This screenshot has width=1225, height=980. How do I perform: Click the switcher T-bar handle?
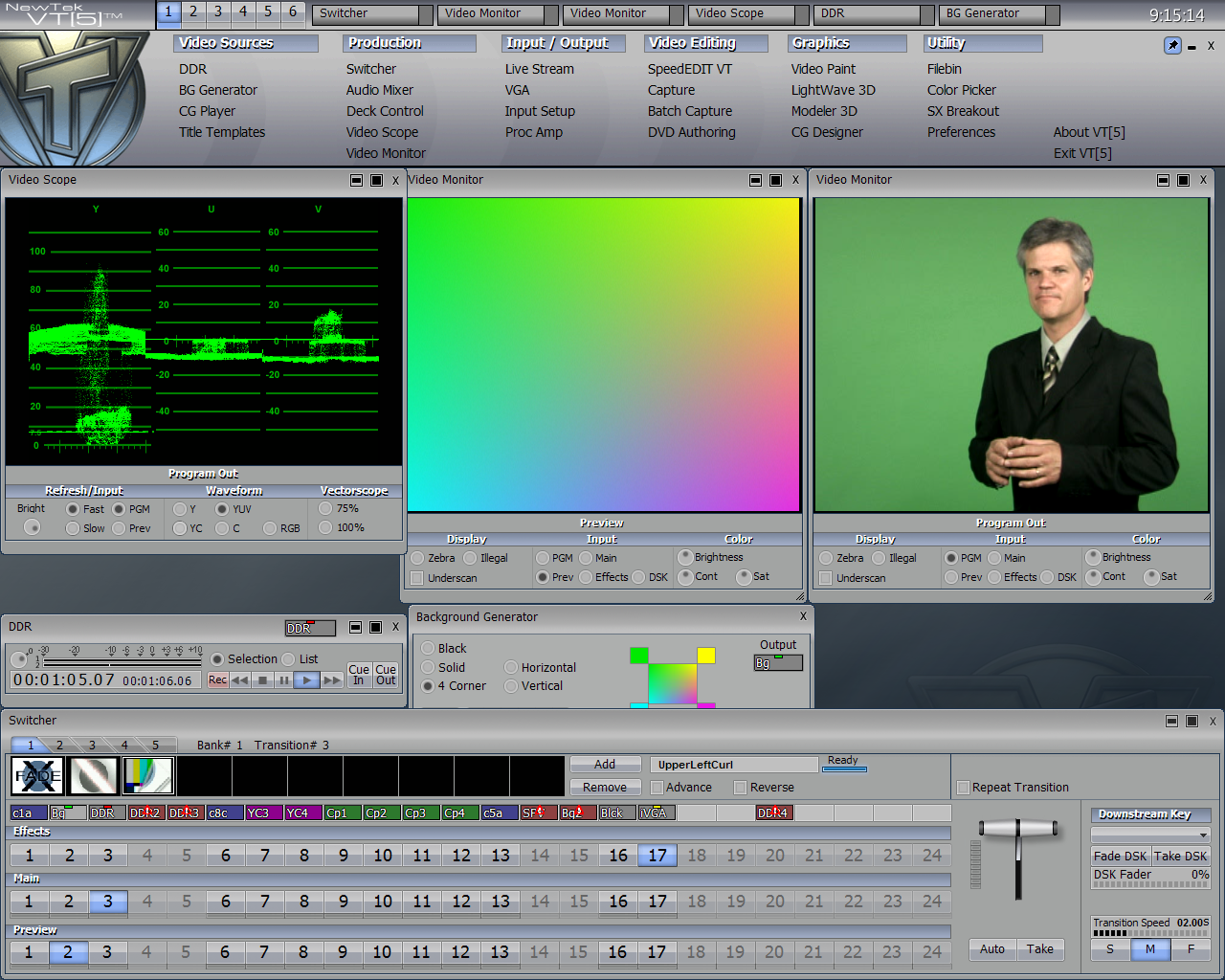tap(1017, 829)
